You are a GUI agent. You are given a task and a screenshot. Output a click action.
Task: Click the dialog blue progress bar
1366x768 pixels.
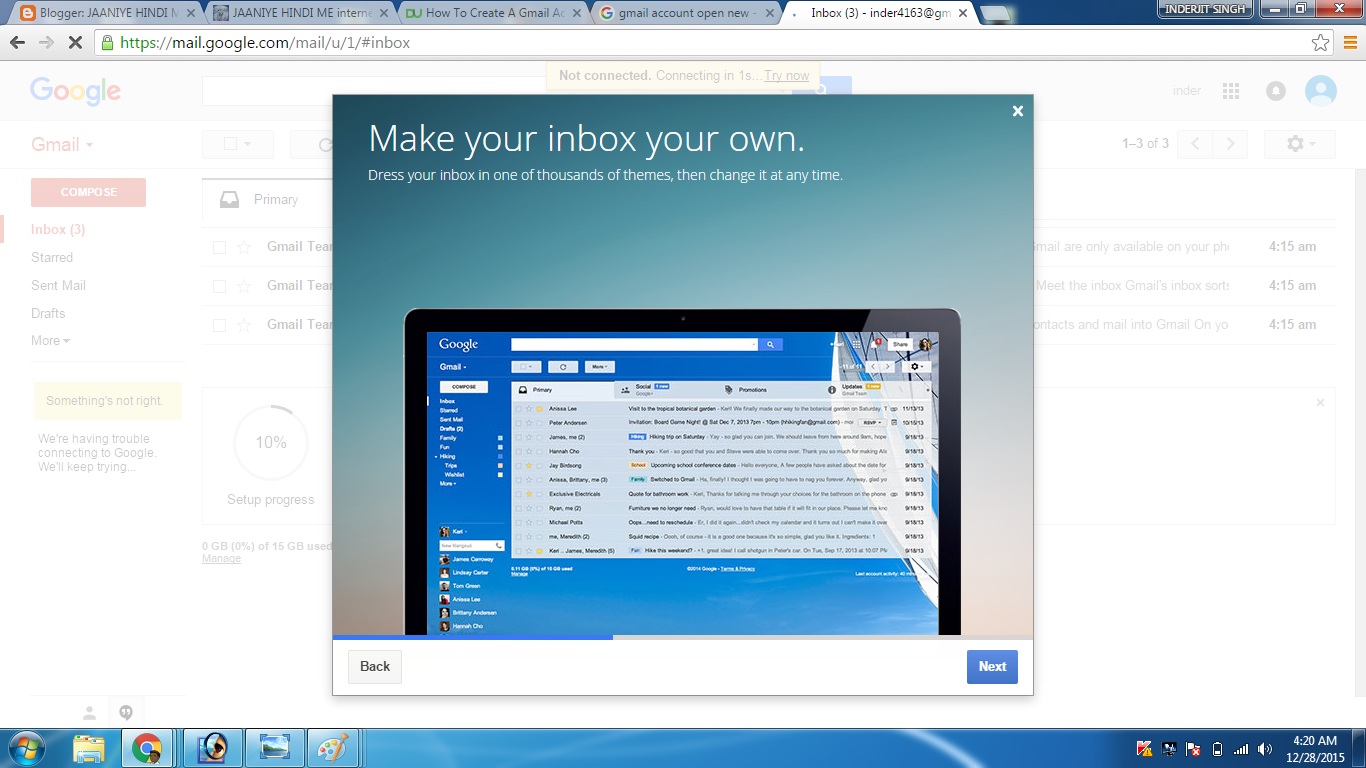473,637
